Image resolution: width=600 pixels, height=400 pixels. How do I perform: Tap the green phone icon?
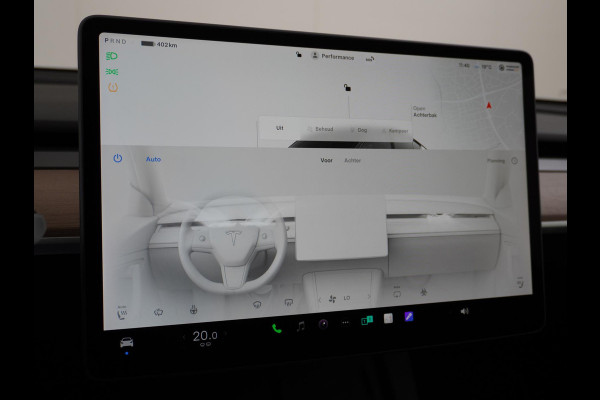click(x=276, y=326)
